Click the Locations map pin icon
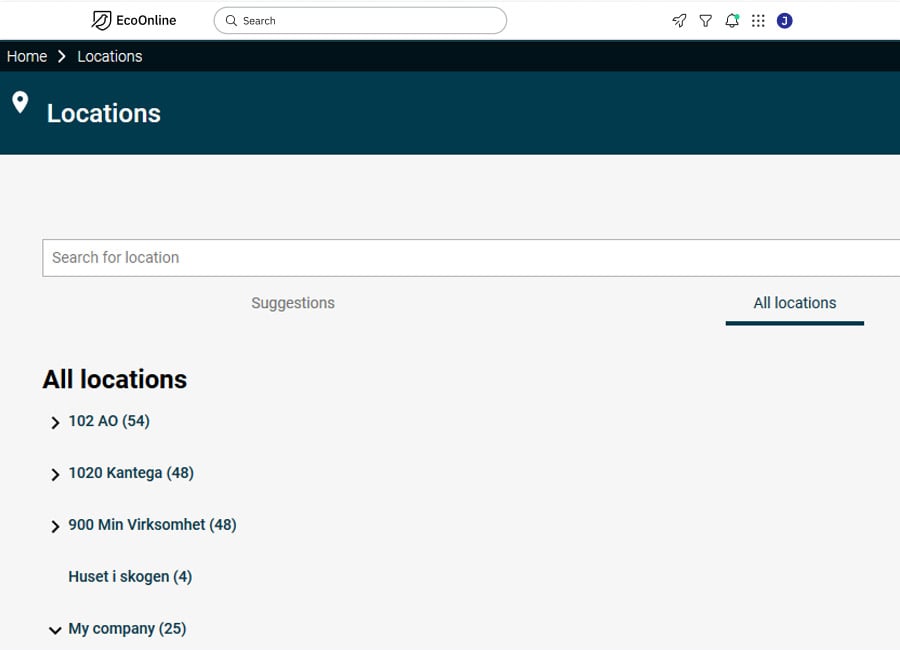 [20, 102]
